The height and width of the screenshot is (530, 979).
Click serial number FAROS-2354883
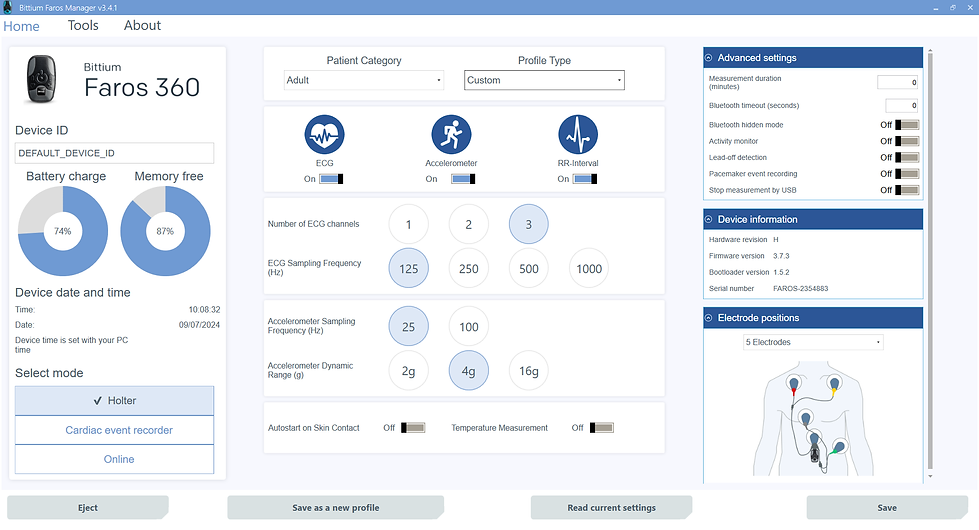[800, 288]
